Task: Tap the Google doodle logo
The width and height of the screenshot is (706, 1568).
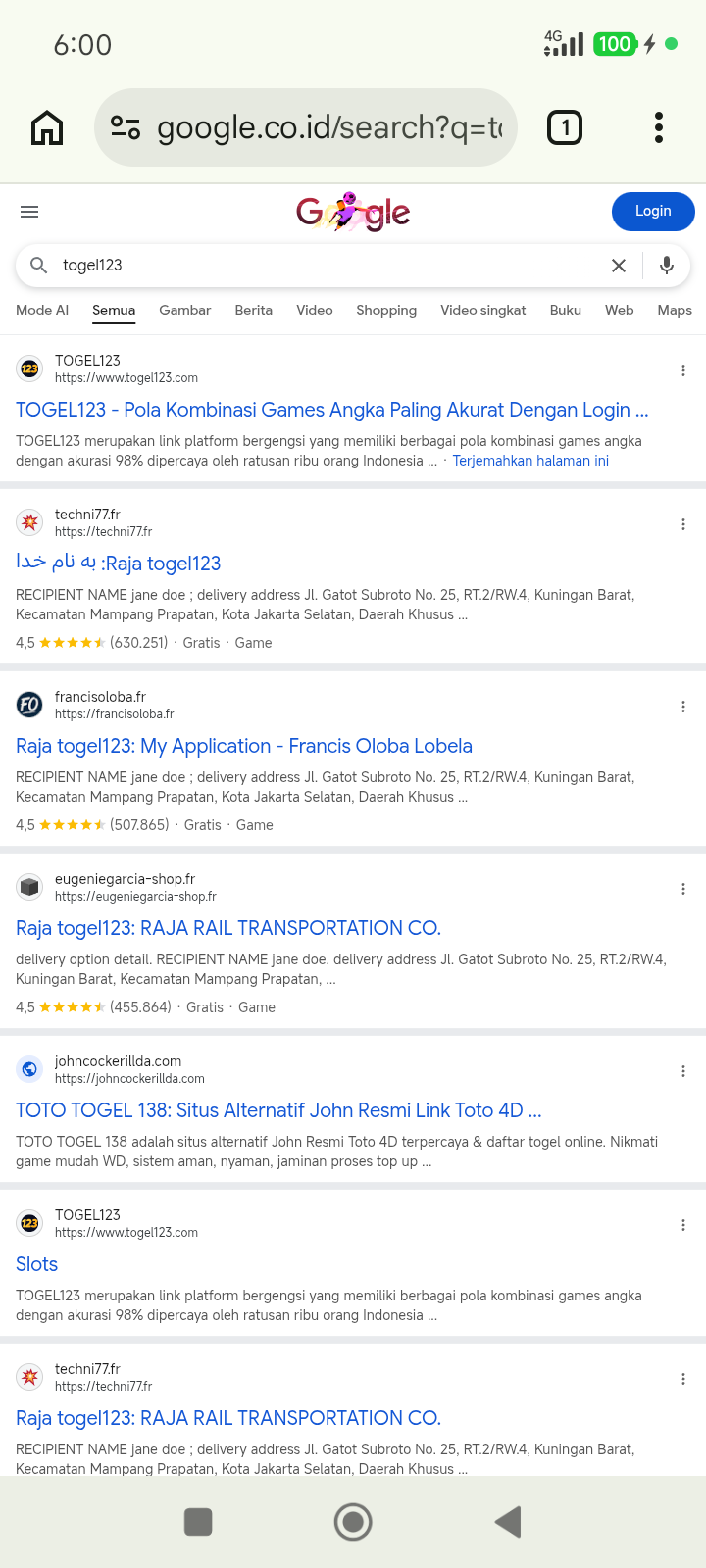Action: click(x=353, y=212)
